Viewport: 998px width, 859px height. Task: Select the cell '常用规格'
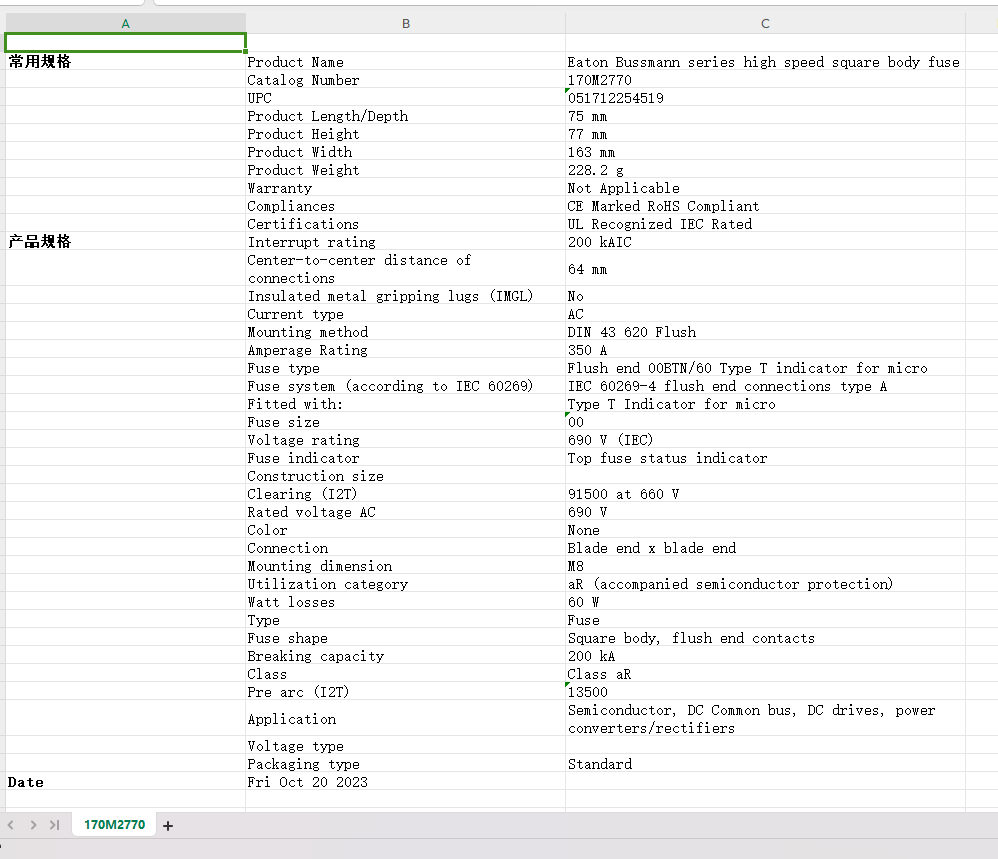pos(125,61)
